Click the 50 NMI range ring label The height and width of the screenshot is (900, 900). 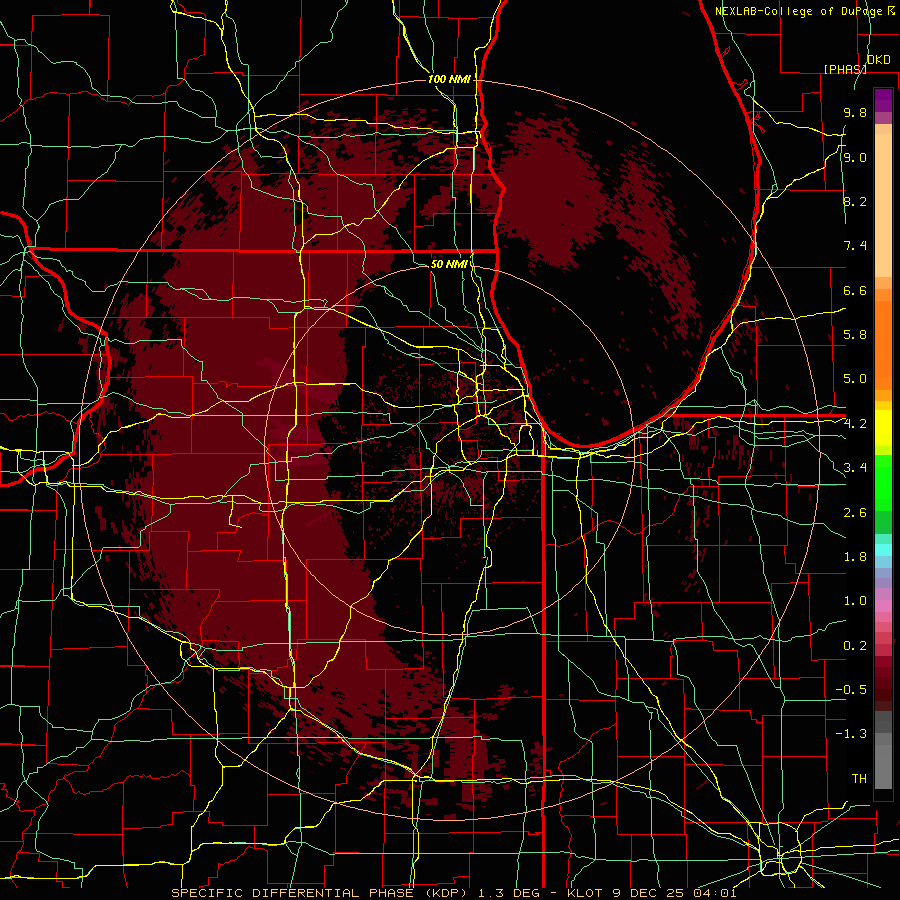449,264
